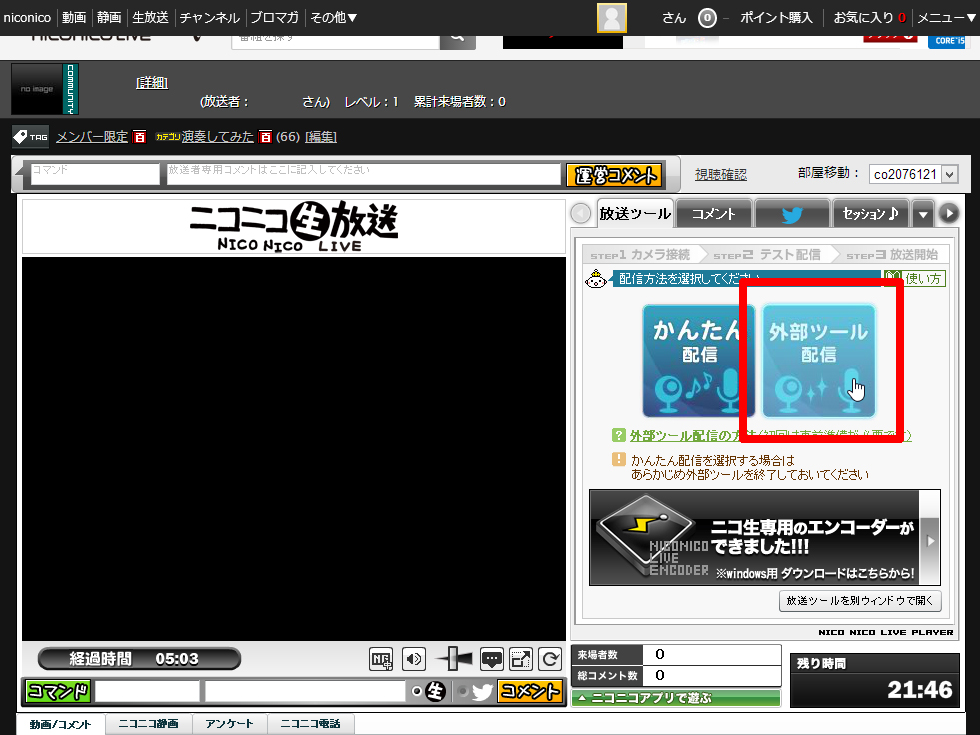Click the [編集] tag edit link
The height and width of the screenshot is (735, 980).
[x=321, y=137]
